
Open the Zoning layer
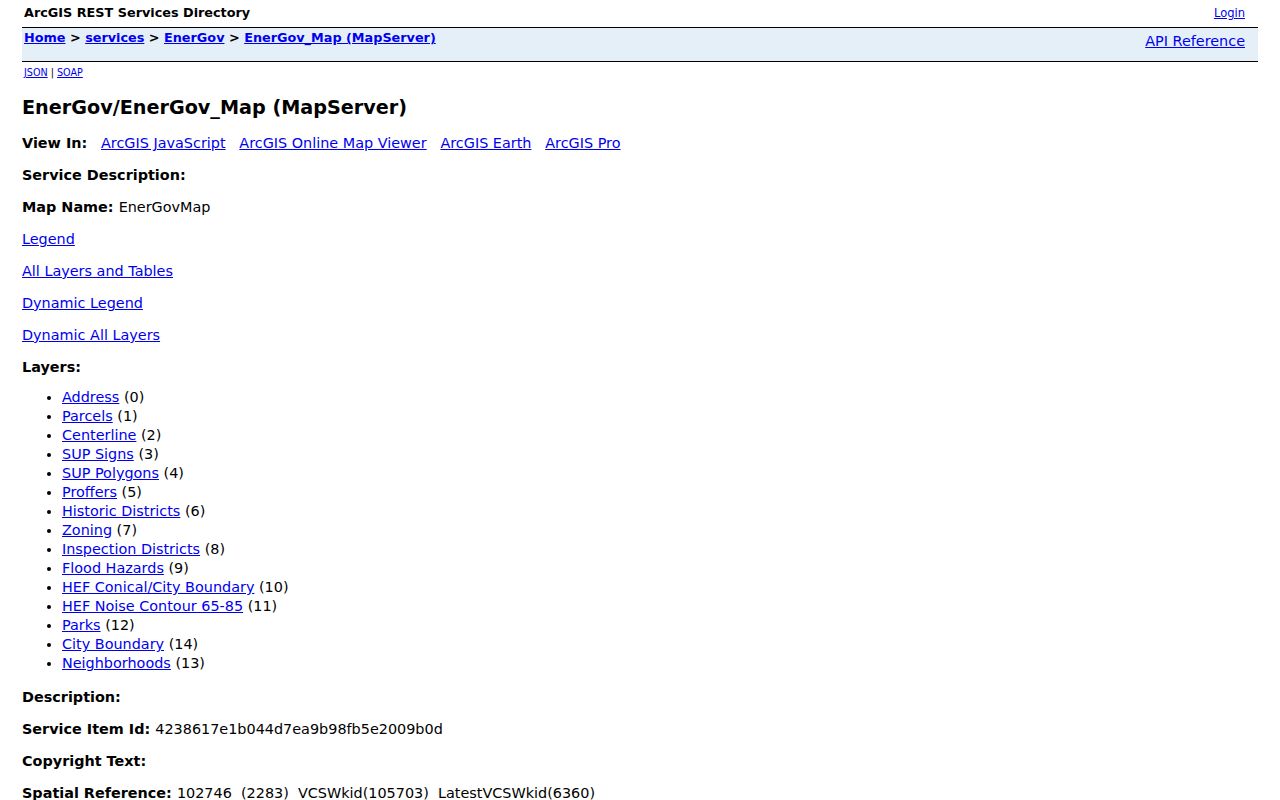point(87,530)
